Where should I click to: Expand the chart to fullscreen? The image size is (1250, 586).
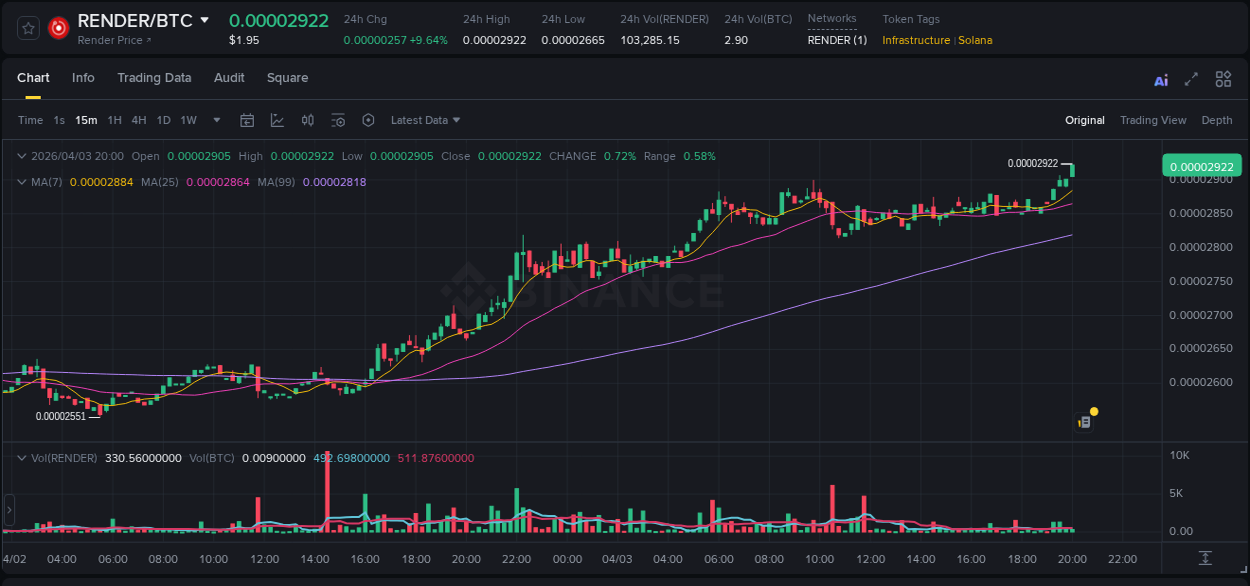tap(1193, 78)
